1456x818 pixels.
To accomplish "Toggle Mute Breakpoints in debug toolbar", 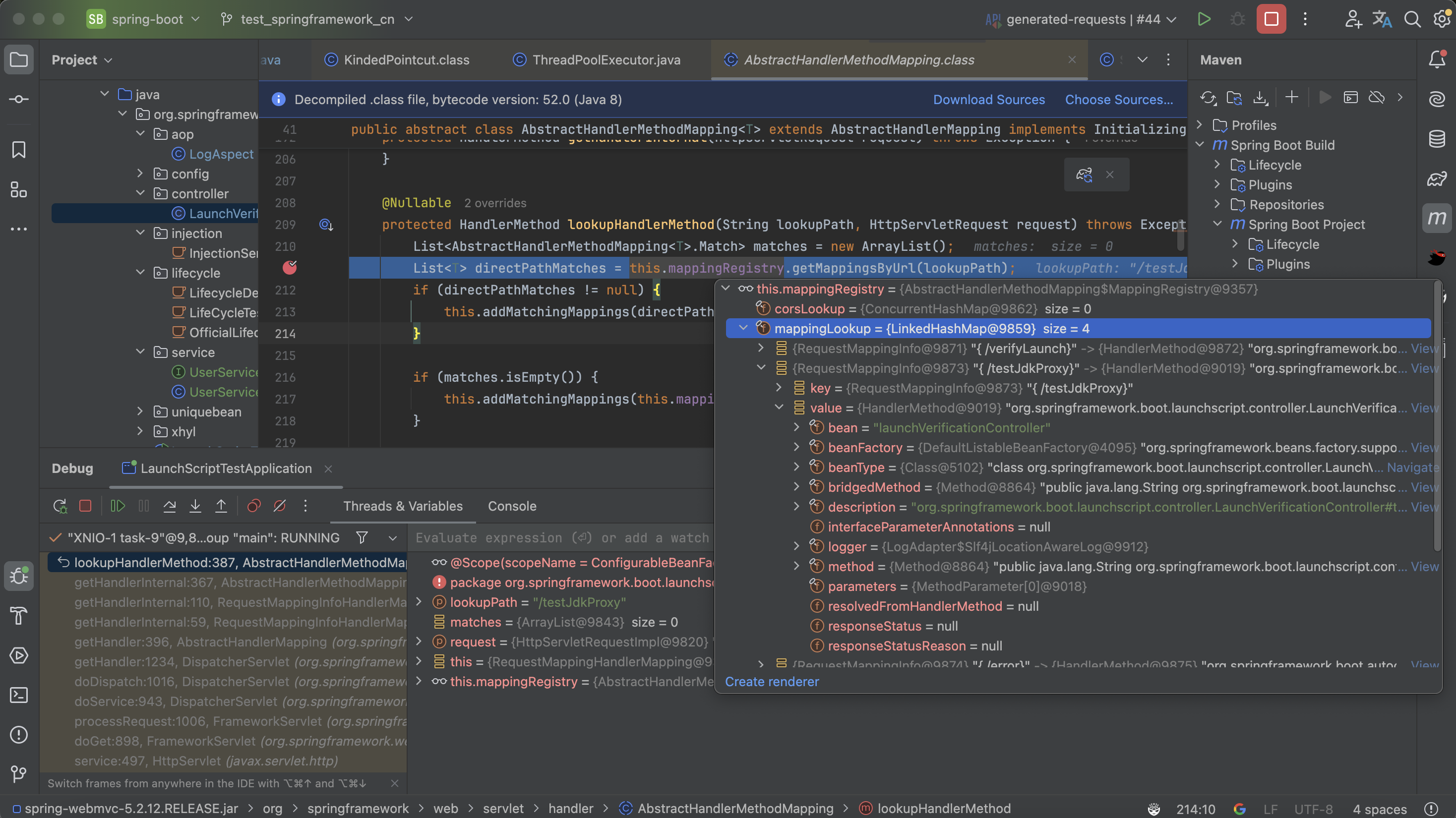I will [x=280, y=506].
